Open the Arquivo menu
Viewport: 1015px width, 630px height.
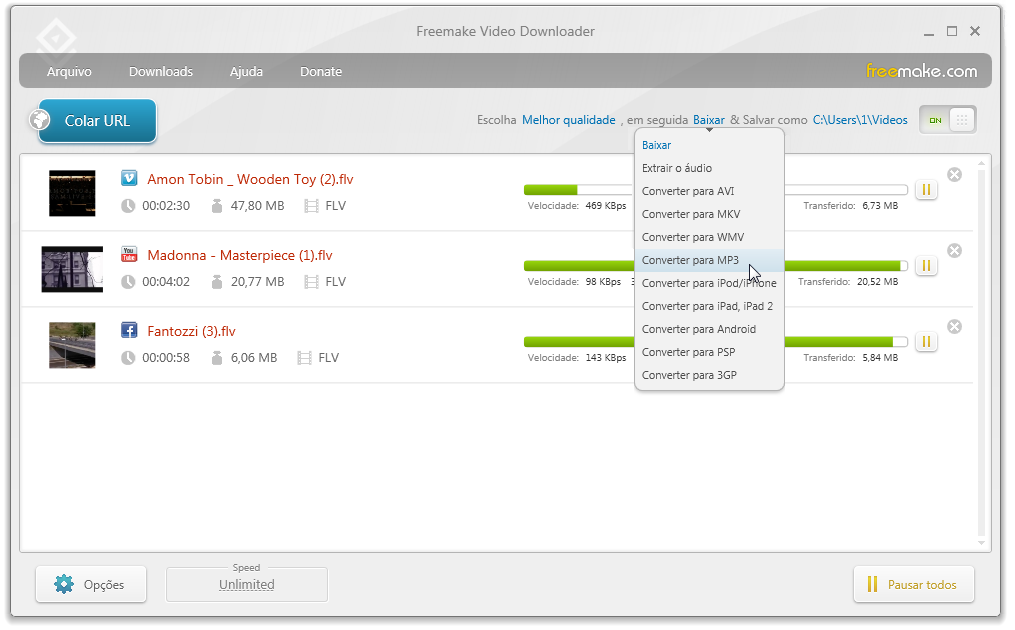coord(69,71)
